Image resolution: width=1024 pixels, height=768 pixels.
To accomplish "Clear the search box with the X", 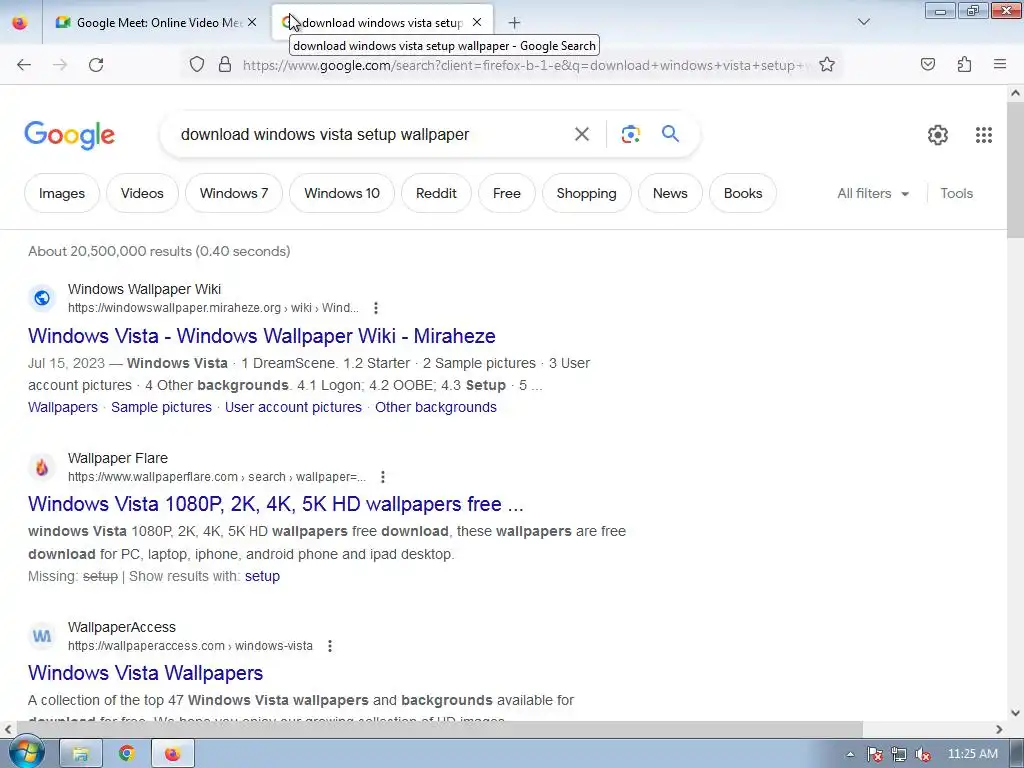I will click(x=582, y=134).
